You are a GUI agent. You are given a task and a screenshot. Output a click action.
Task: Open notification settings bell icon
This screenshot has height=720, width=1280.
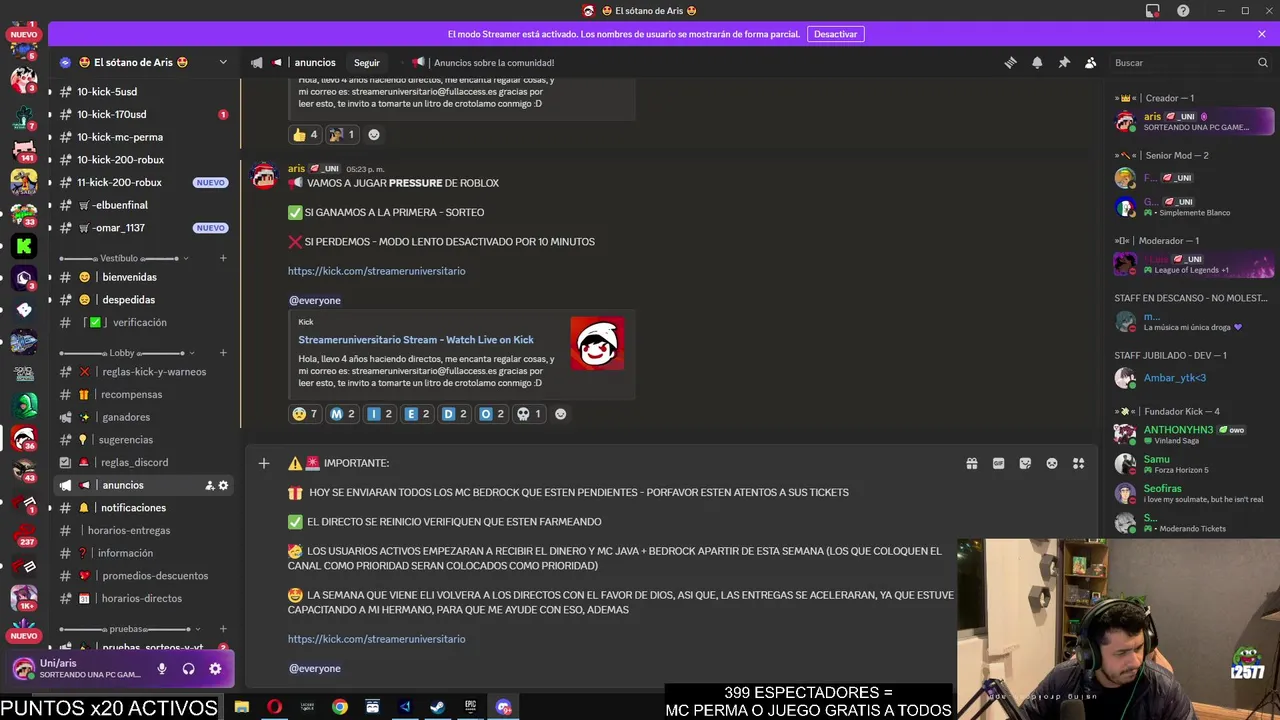[1037, 62]
